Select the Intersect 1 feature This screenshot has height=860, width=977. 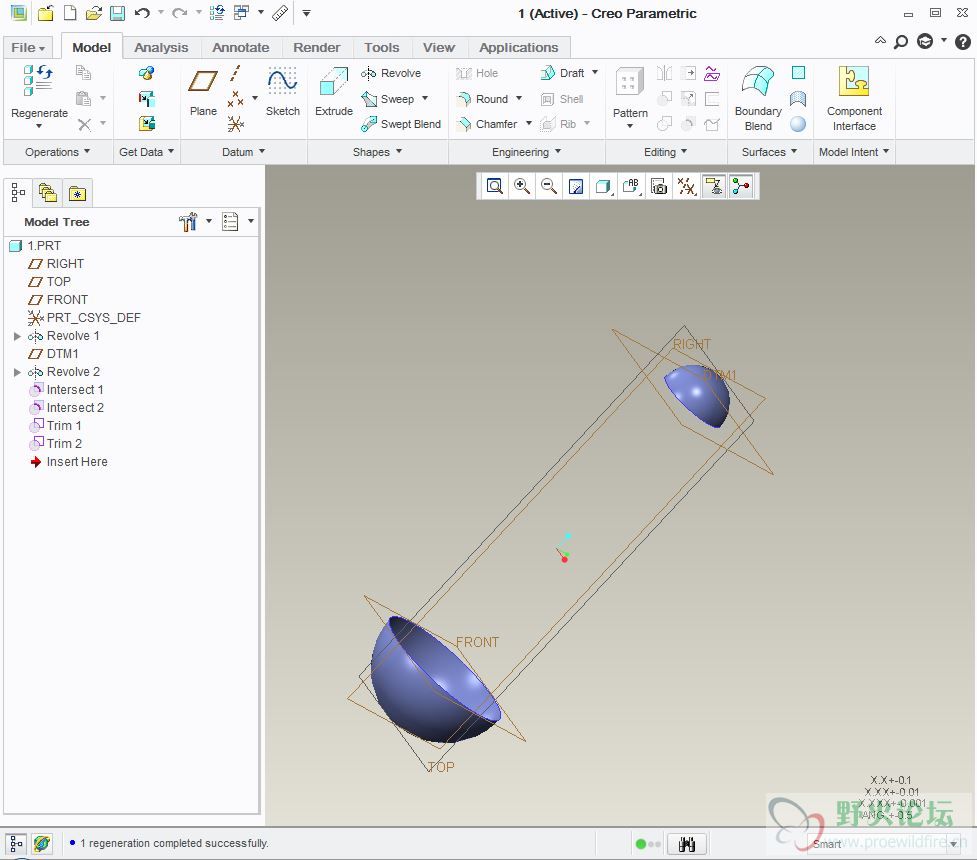tap(66, 390)
